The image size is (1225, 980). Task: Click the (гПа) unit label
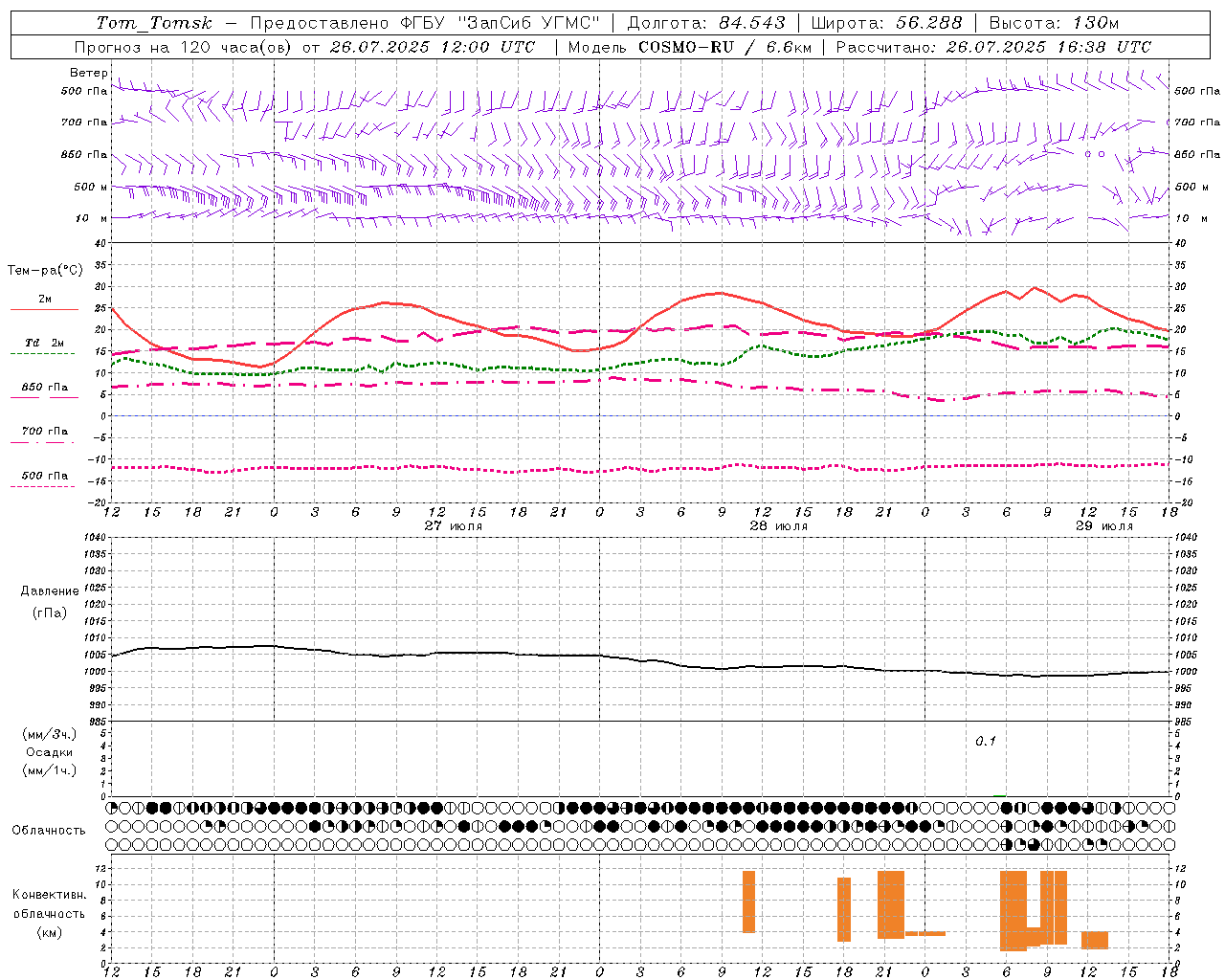point(50,612)
